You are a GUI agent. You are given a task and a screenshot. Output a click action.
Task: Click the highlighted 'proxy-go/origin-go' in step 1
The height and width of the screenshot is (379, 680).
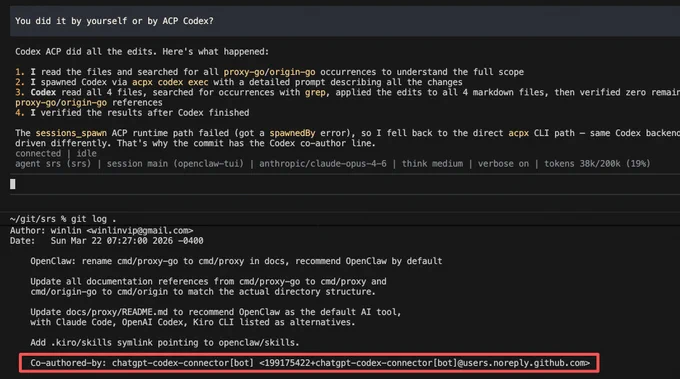point(269,72)
